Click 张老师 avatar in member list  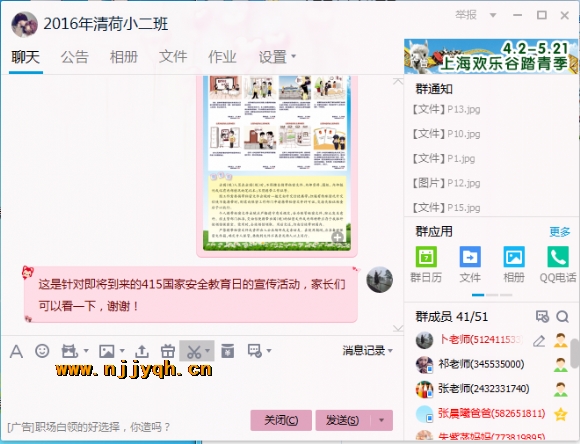point(424,389)
